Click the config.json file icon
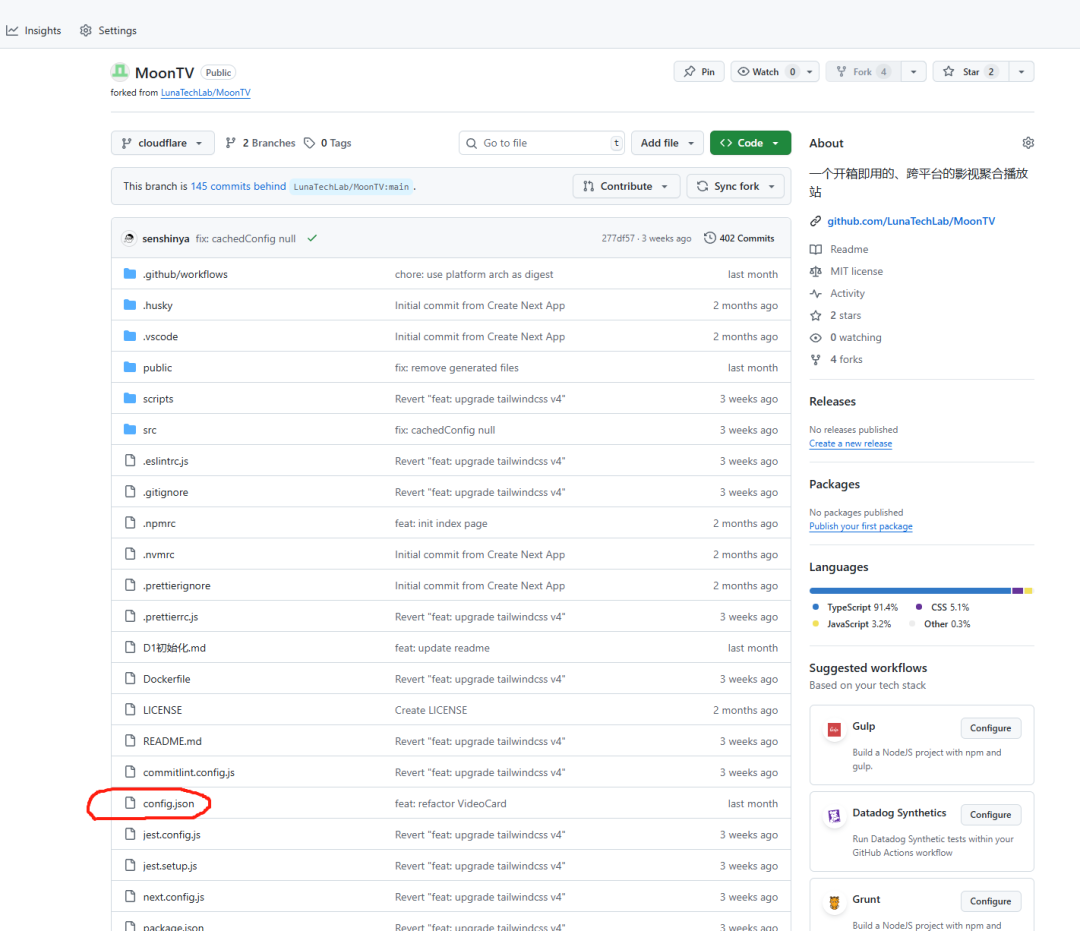 129,804
